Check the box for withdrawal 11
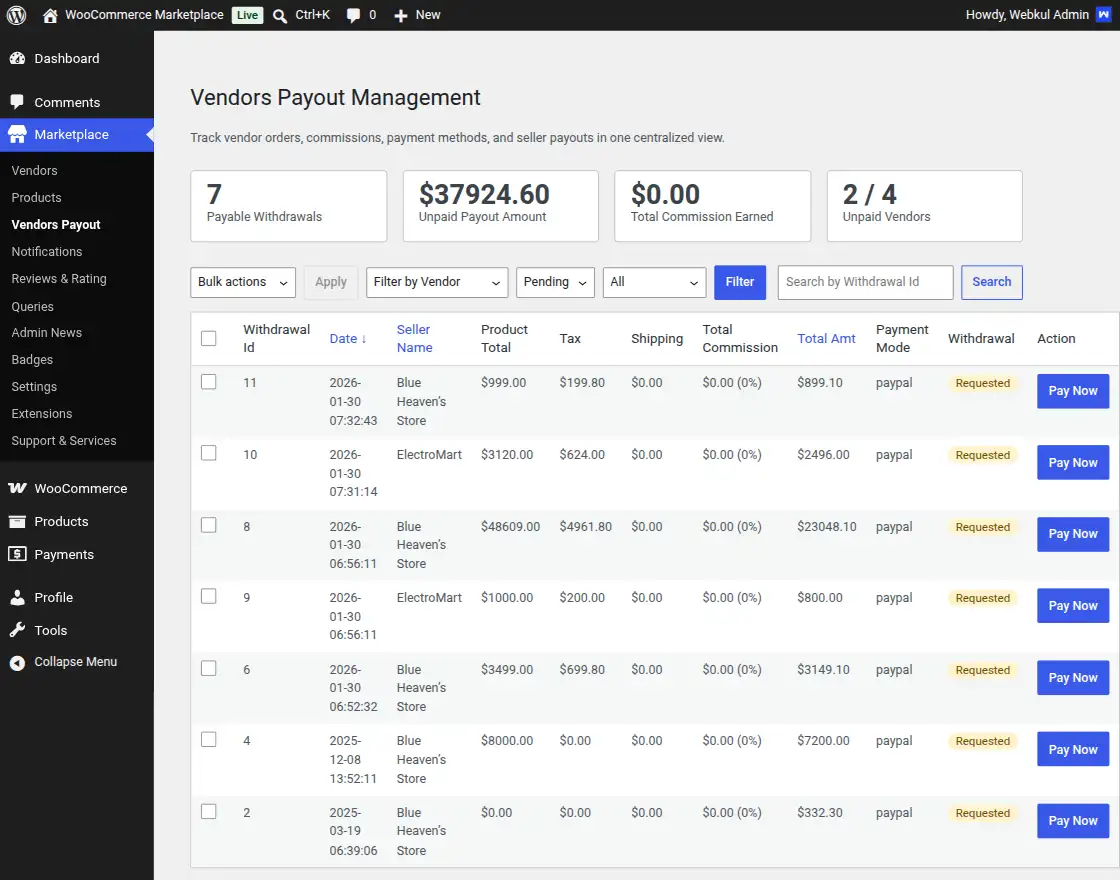This screenshot has width=1120, height=880. tap(209, 382)
